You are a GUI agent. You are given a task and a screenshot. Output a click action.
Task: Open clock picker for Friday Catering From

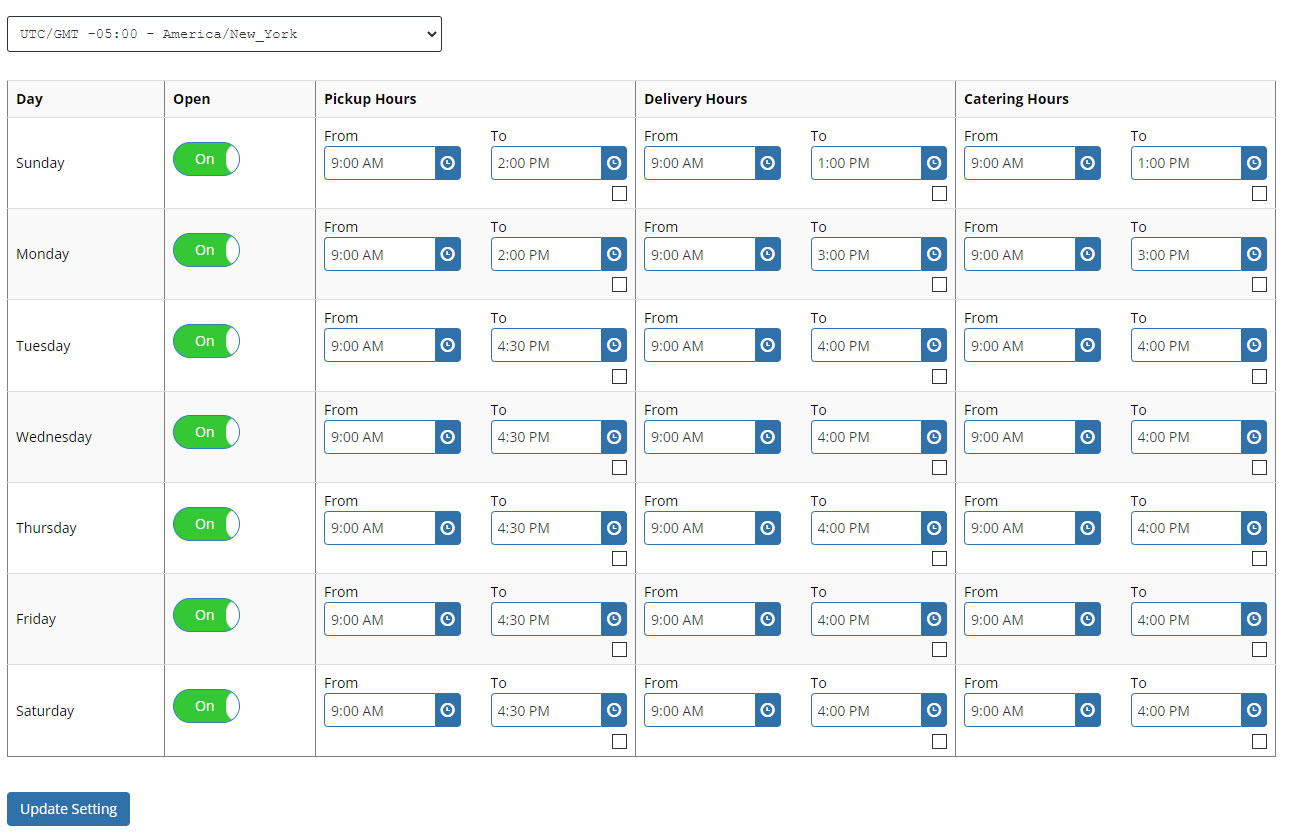(1088, 619)
